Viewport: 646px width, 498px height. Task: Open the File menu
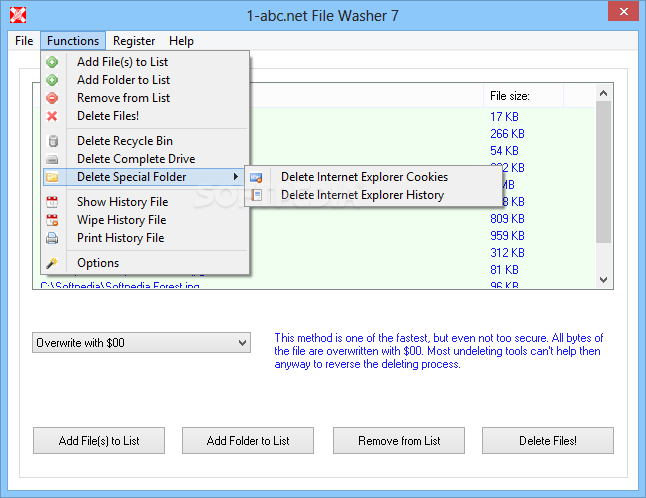(x=24, y=41)
